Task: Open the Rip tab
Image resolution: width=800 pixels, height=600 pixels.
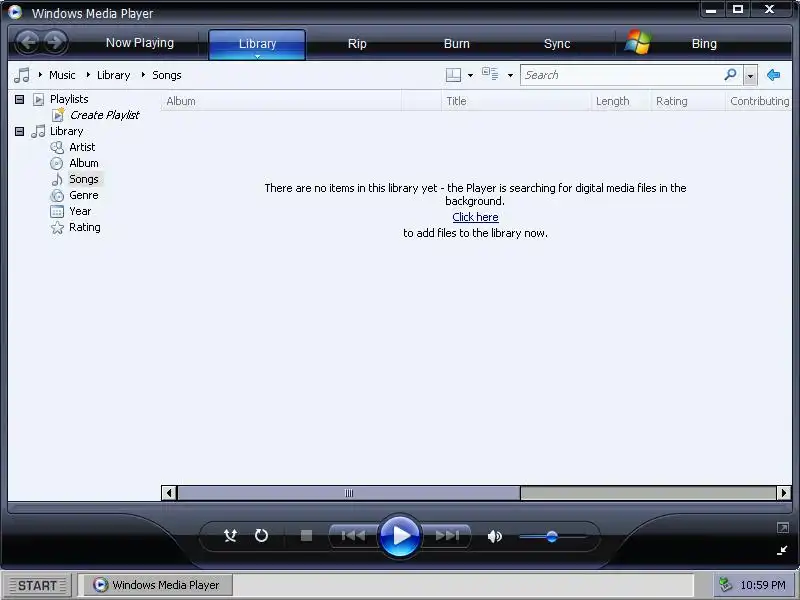Action: tap(357, 44)
